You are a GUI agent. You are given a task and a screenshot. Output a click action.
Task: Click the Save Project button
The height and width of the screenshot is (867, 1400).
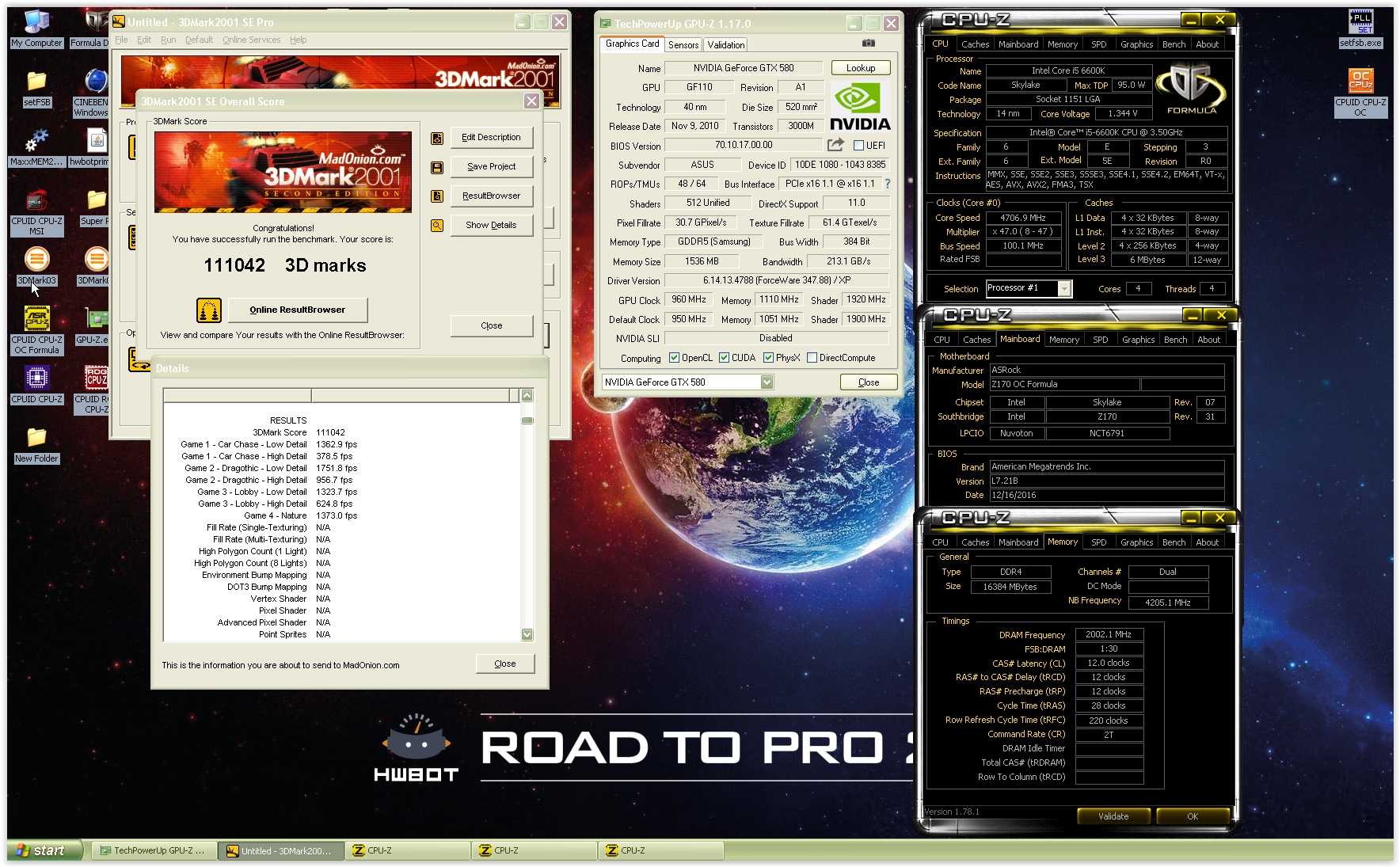pyautogui.click(x=491, y=167)
